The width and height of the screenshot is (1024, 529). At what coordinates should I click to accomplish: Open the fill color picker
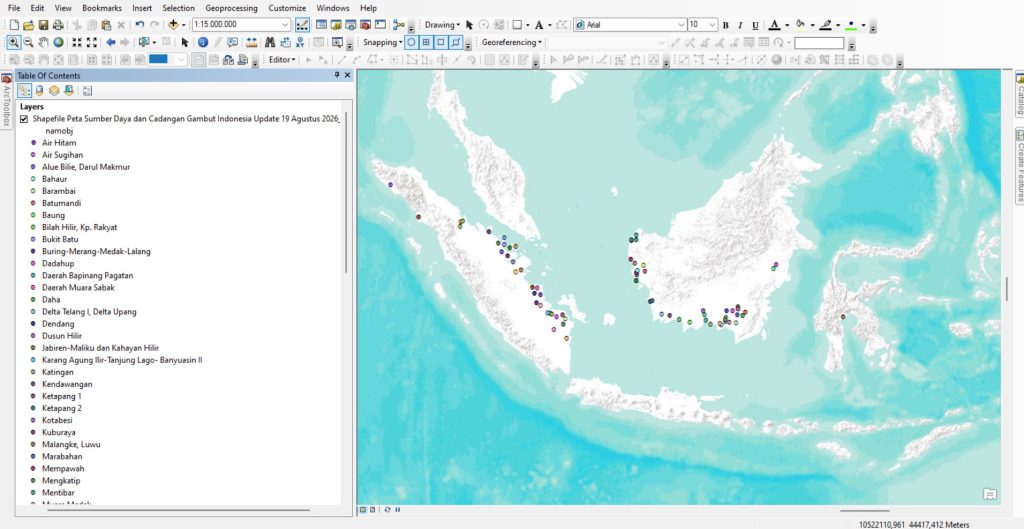coord(801,25)
